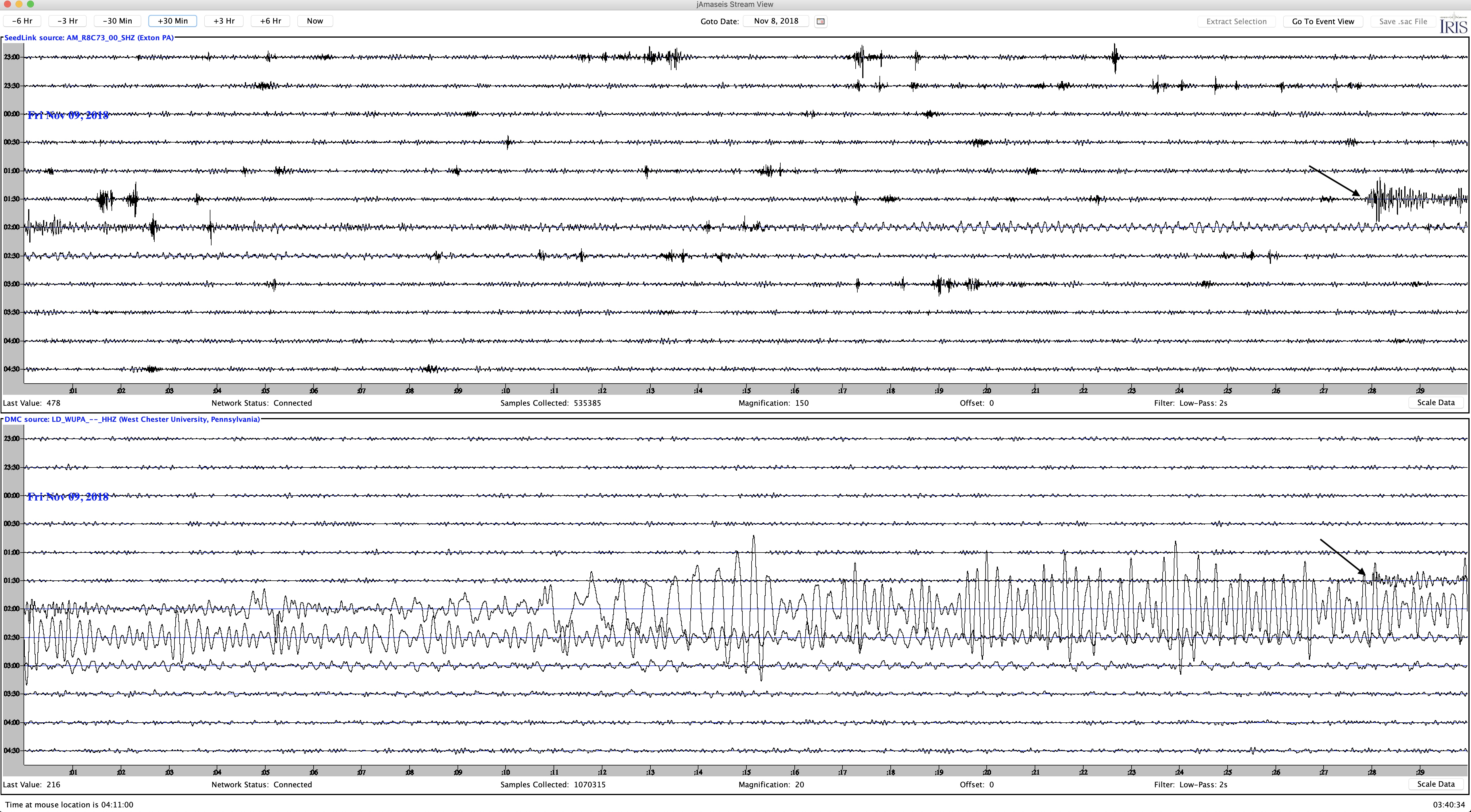The image size is (1471, 812).
Task: Click minute 05 tick on West Chester time axis
Action: pos(266,772)
